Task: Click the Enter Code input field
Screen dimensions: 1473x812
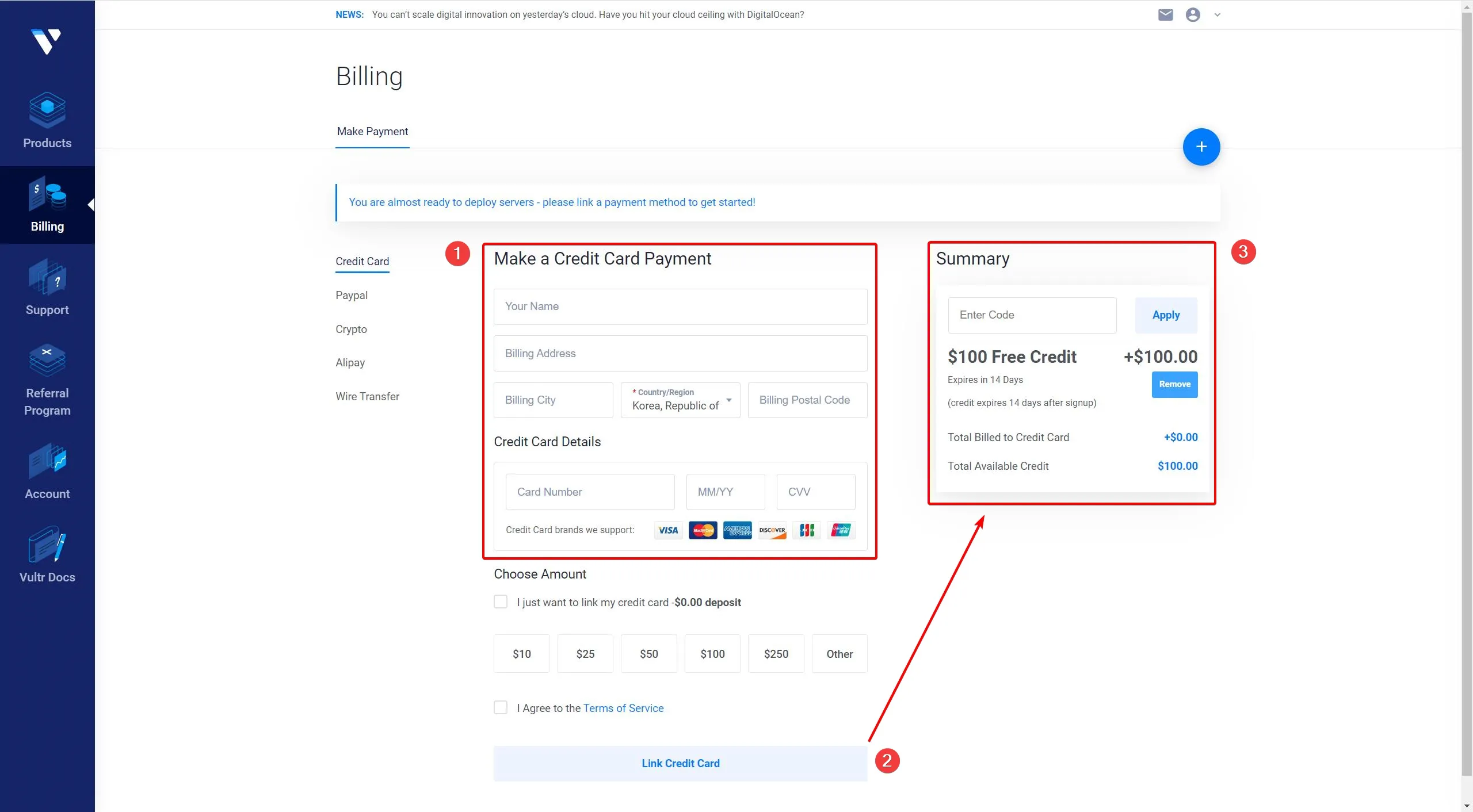Action: coord(1032,315)
